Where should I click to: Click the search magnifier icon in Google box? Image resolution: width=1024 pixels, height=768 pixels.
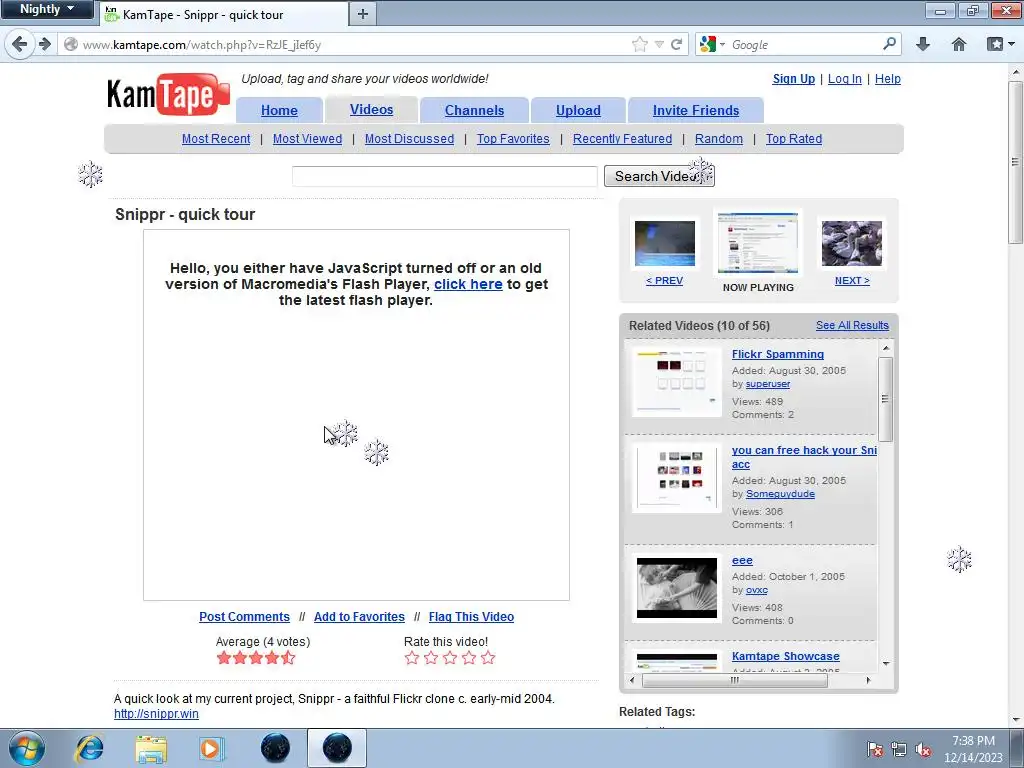point(889,44)
